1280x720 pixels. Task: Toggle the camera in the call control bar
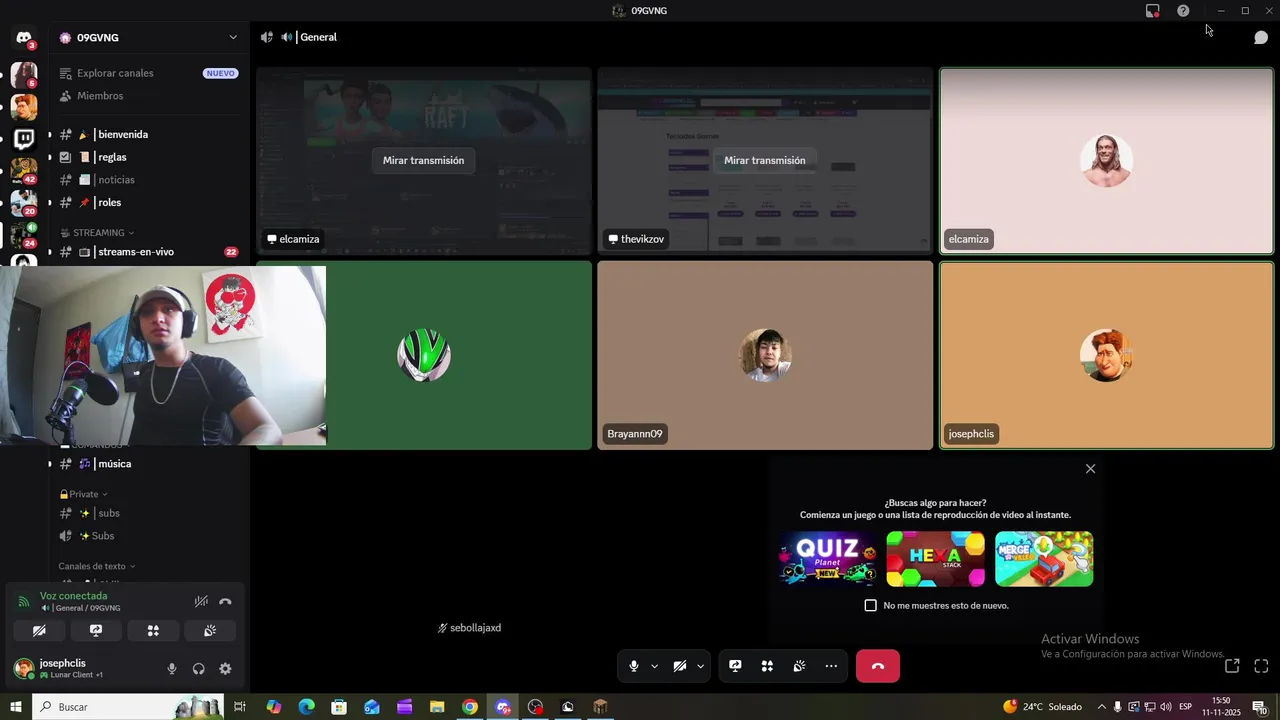(680, 666)
